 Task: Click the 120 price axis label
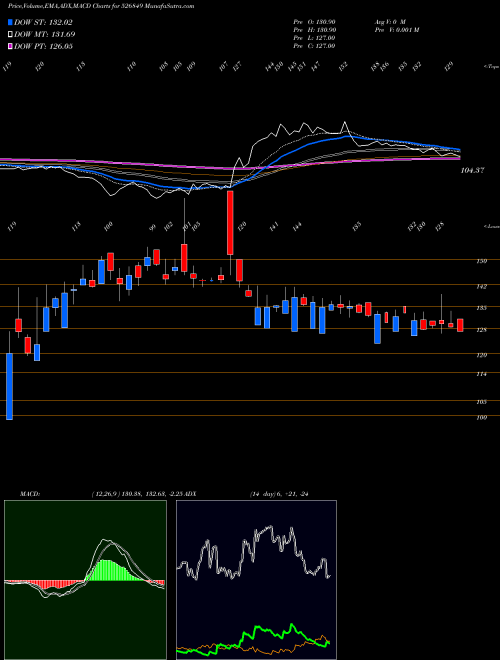coord(482,355)
